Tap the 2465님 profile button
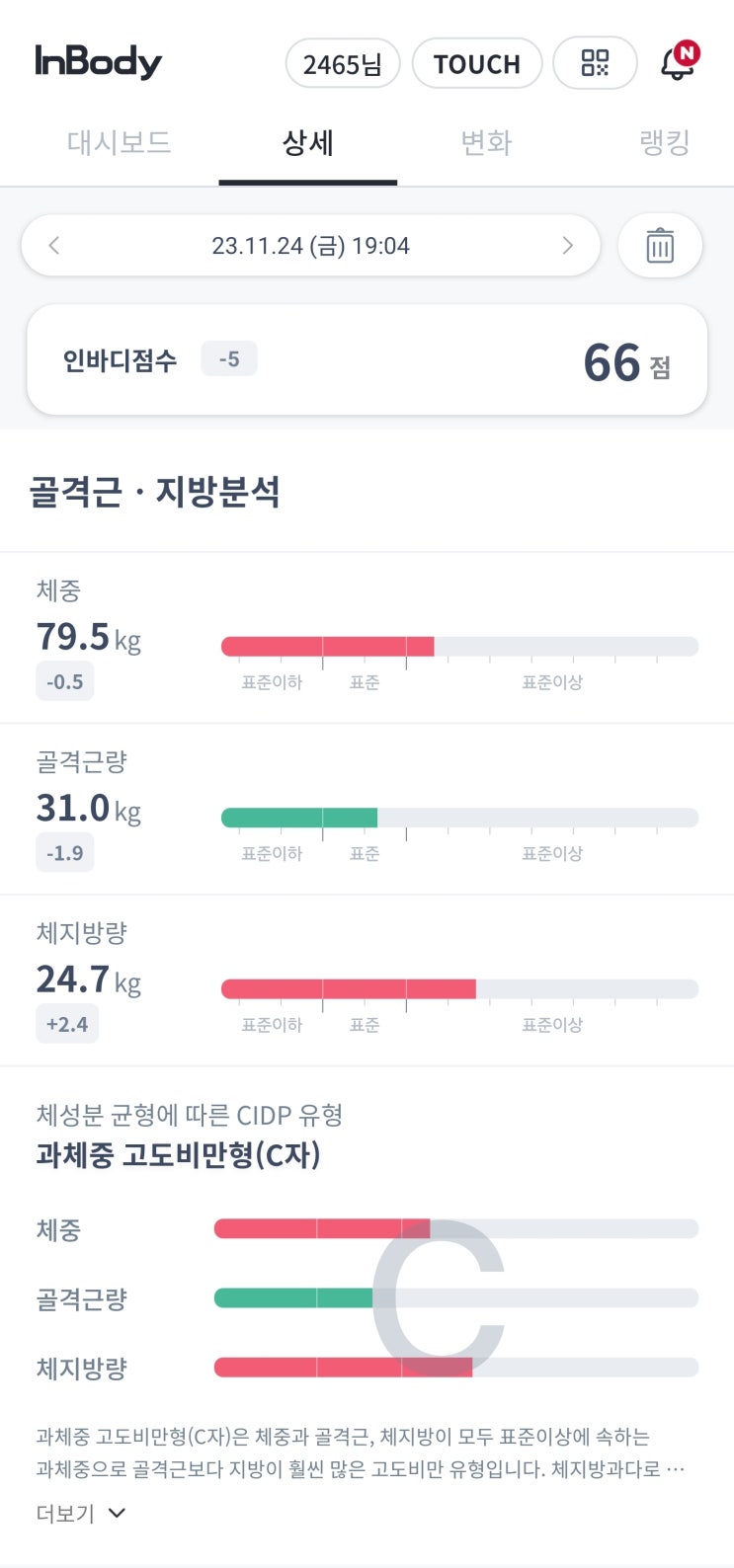The width and height of the screenshot is (734, 1568). (342, 64)
